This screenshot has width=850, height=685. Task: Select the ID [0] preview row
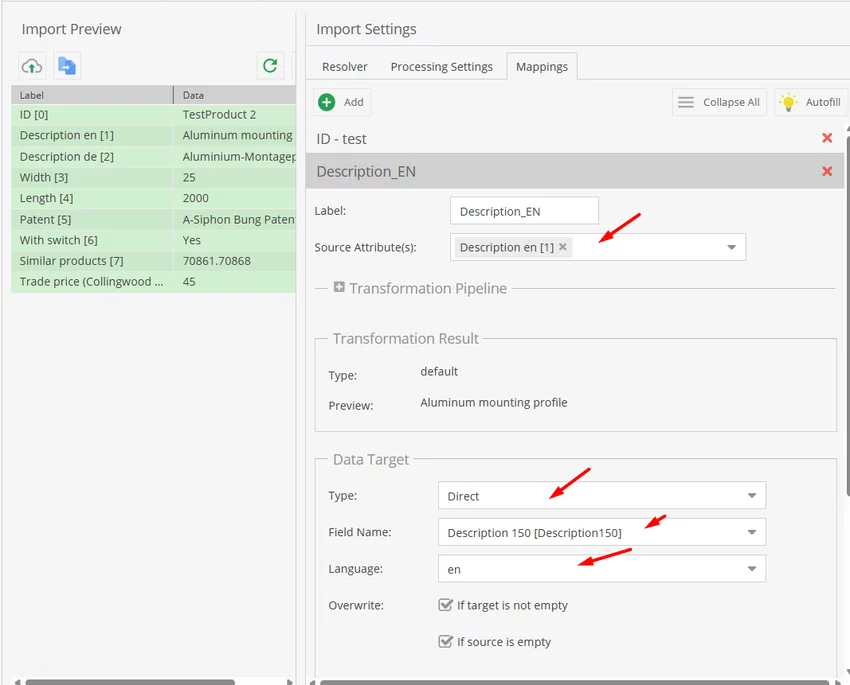[153, 115]
